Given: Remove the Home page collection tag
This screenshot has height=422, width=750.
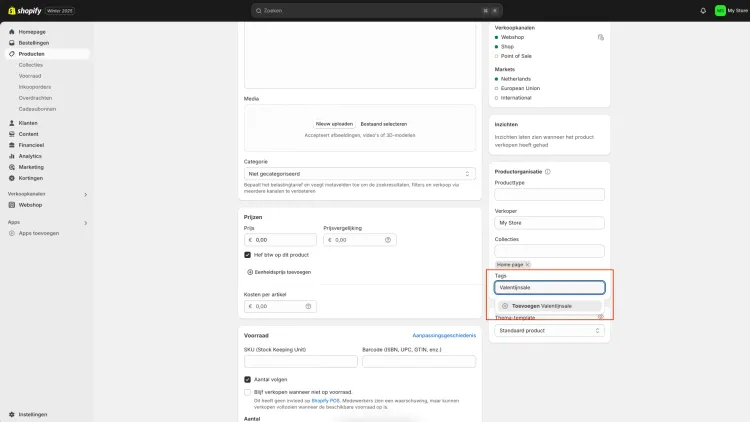Looking at the screenshot, I should pos(528,265).
